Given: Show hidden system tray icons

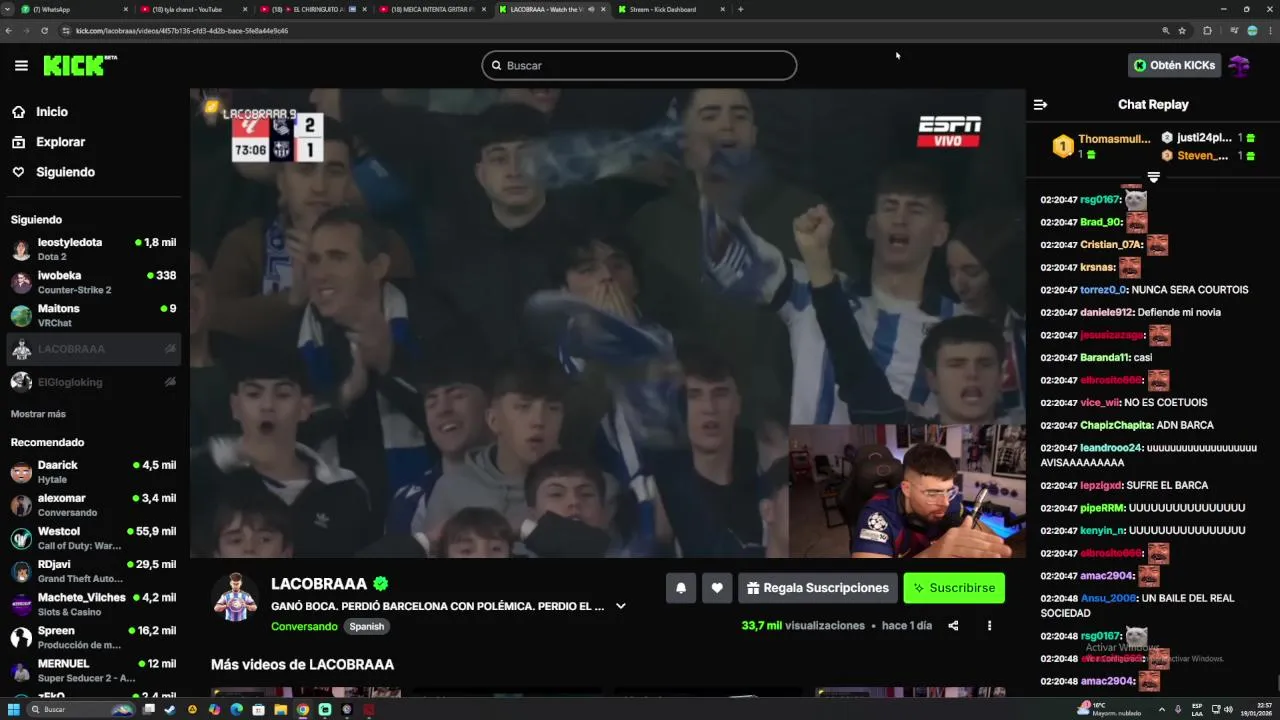Looking at the screenshot, I should (1161, 709).
